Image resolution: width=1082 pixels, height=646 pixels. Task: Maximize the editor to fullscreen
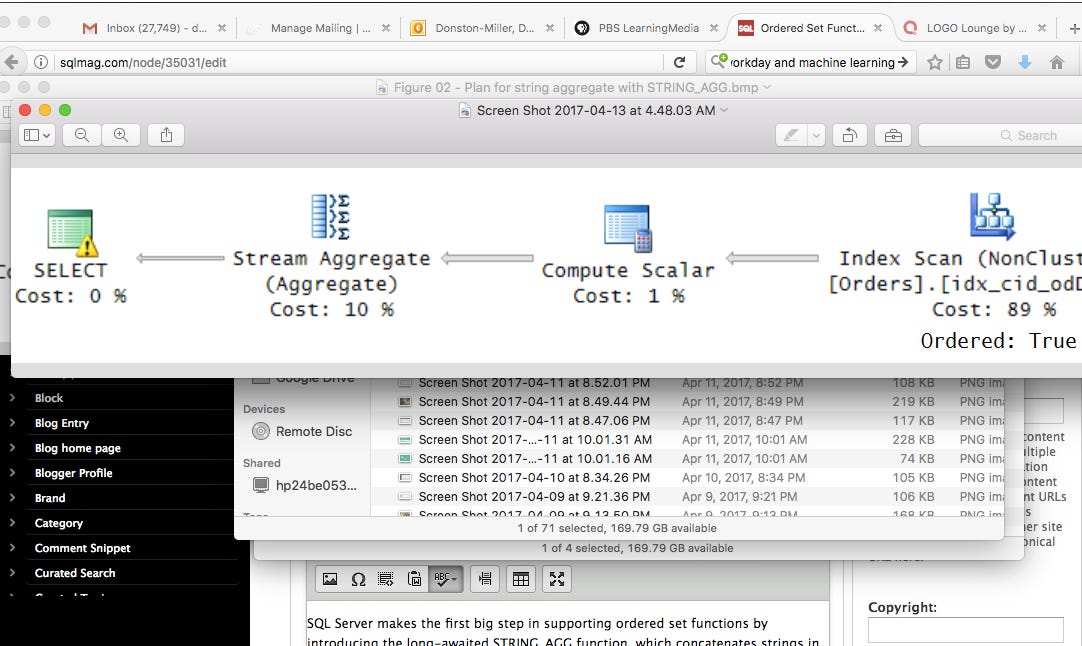(x=557, y=579)
